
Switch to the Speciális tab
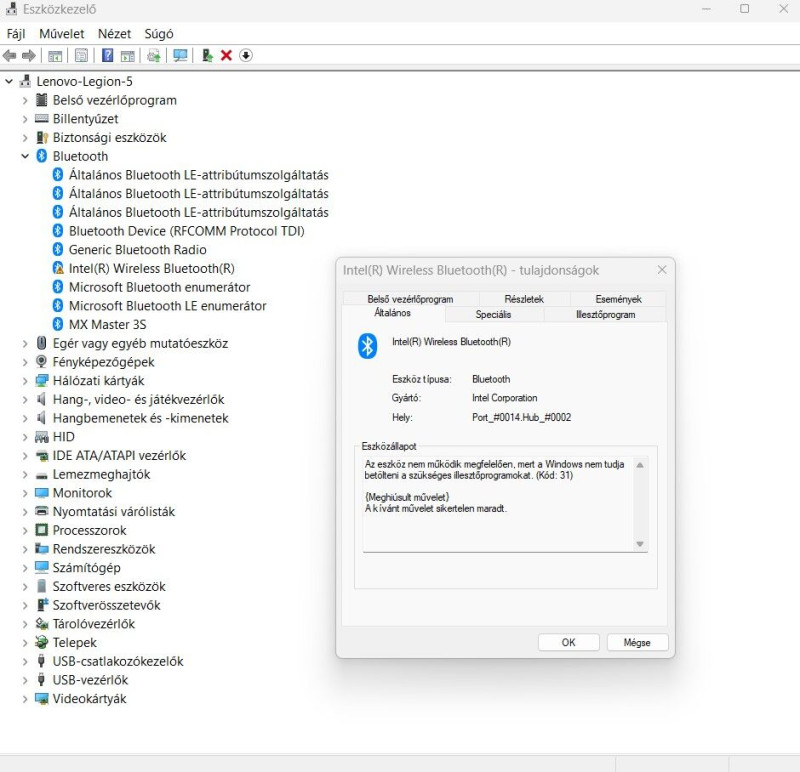point(493,314)
